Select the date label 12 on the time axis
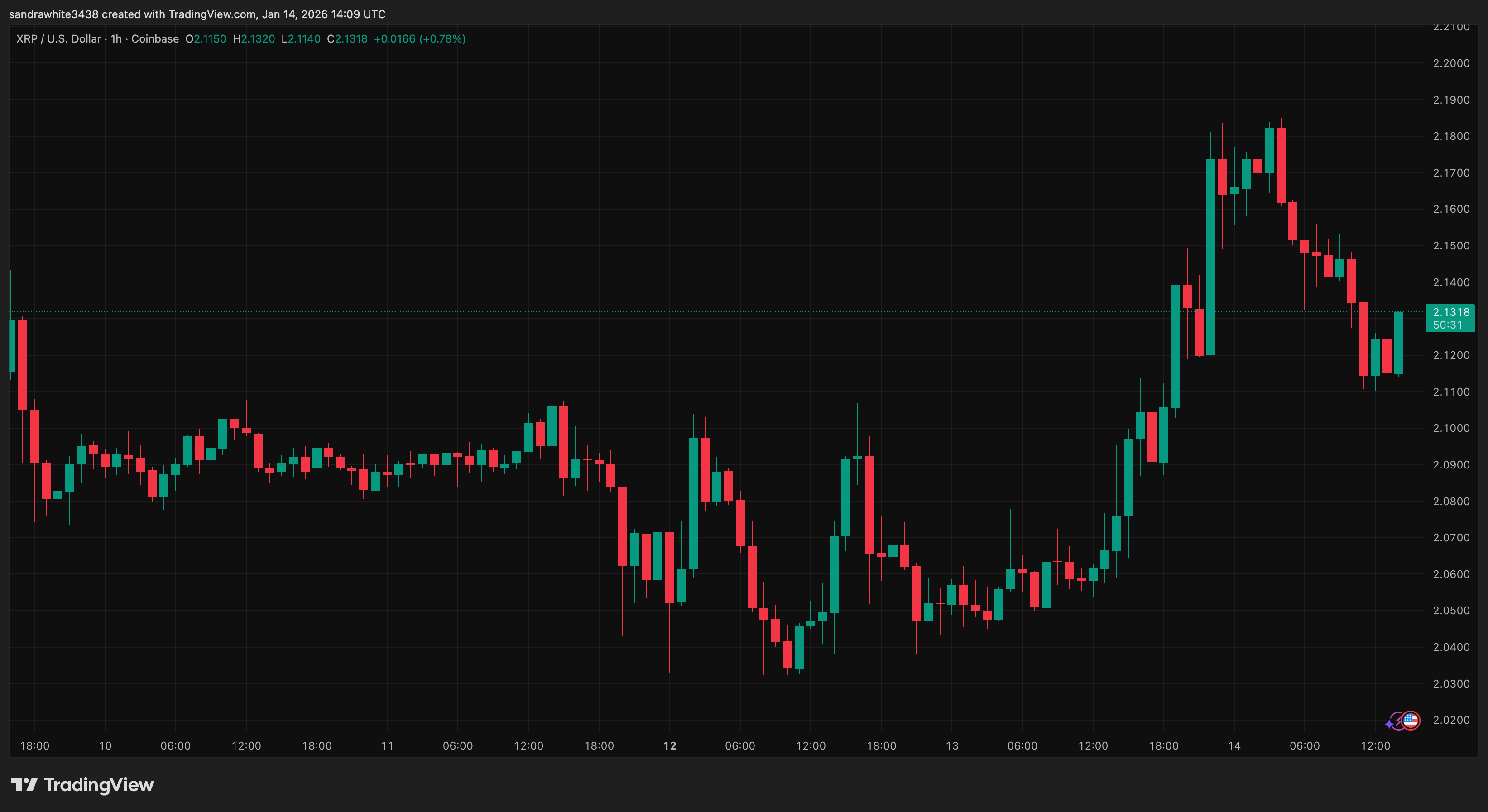 pyautogui.click(x=670, y=745)
